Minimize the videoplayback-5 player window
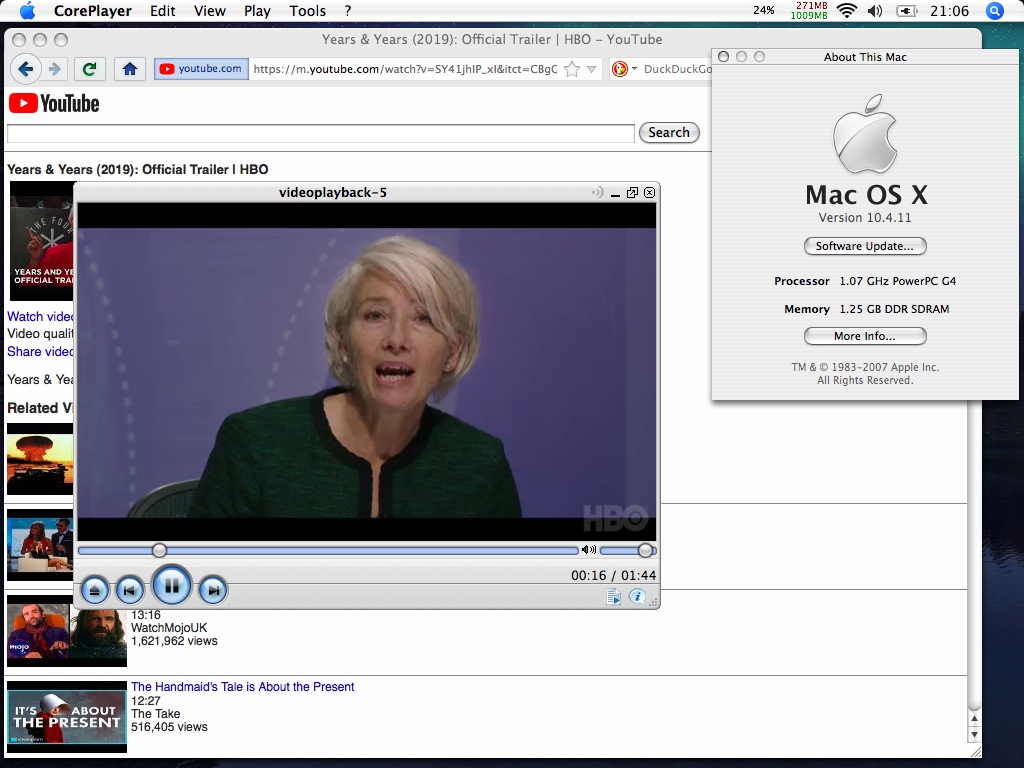Viewport: 1024px width, 768px height. click(x=615, y=193)
